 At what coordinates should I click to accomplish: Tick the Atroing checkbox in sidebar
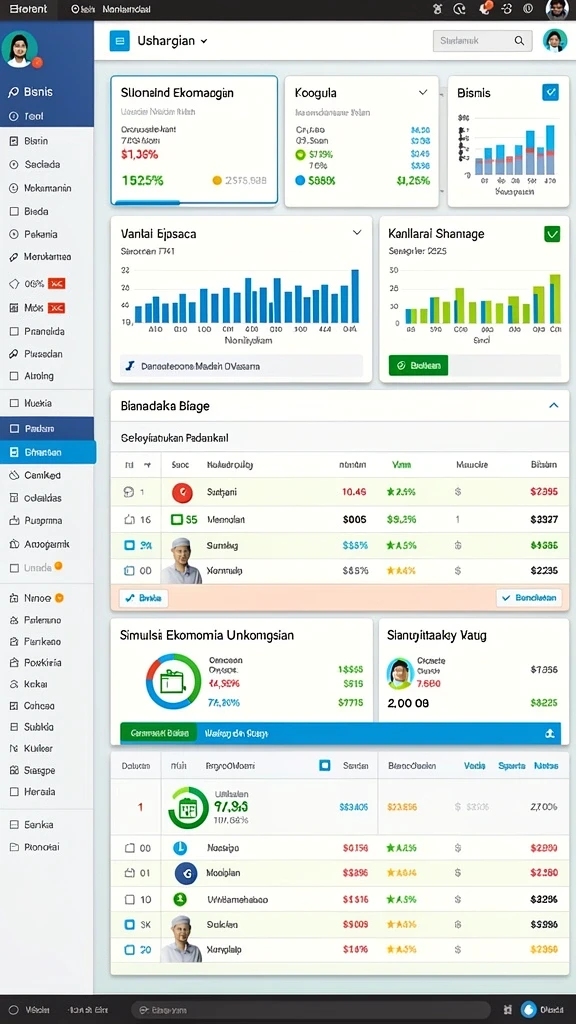coord(13,376)
